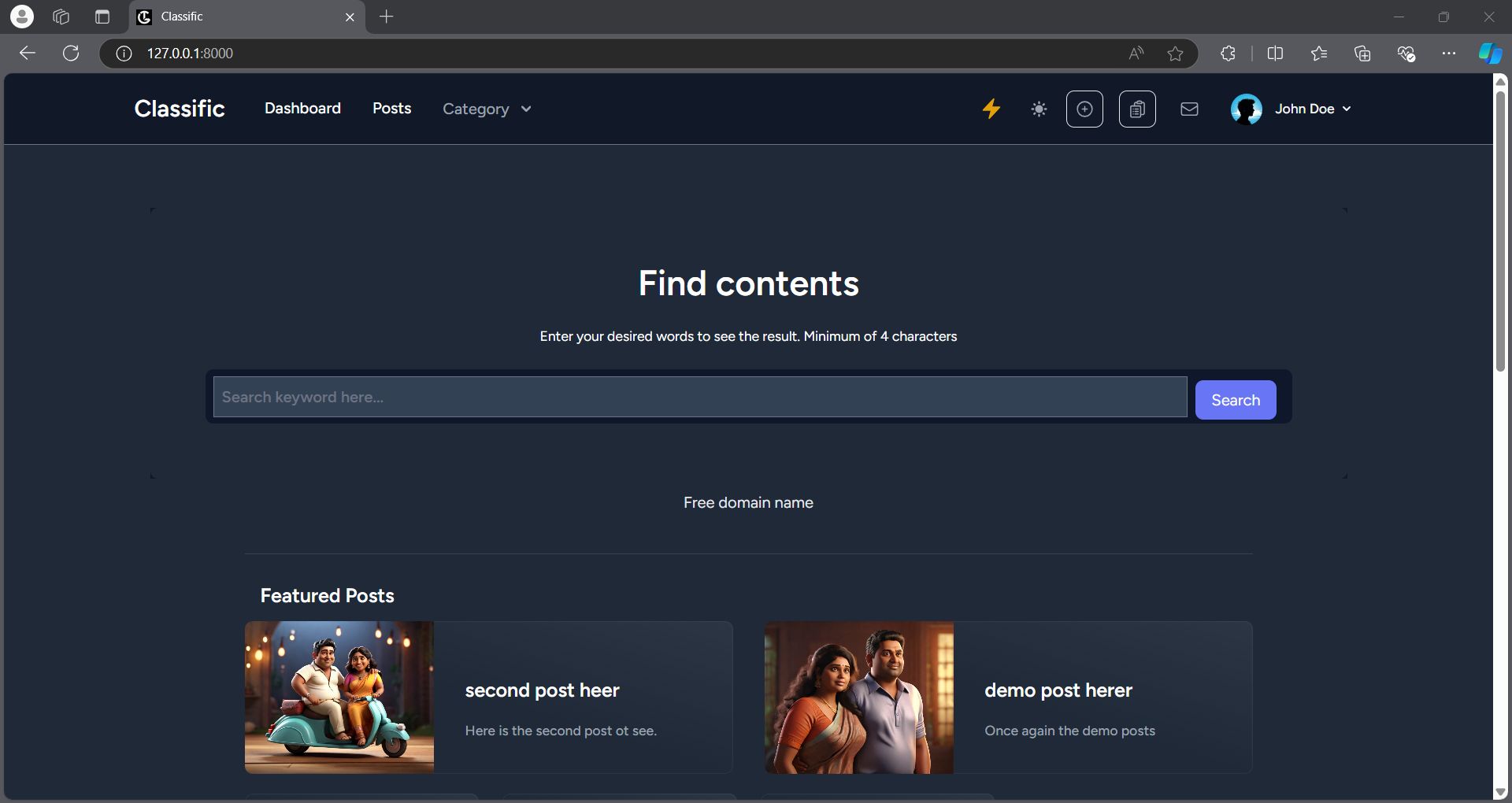This screenshot has height=803, width=1512.
Task: Open the clipboard copy icon in navbar
Action: [1137, 109]
